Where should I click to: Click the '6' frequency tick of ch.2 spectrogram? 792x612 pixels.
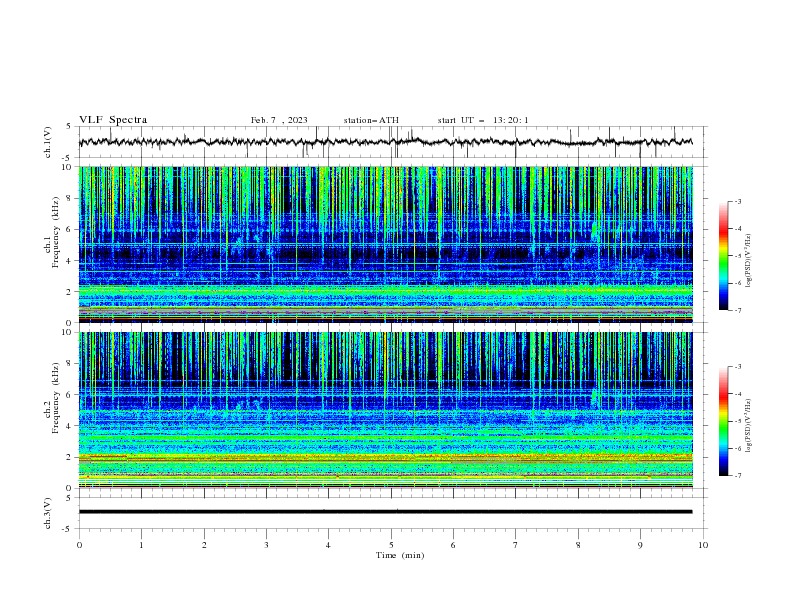pyautogui.click(x=69, y=394)
